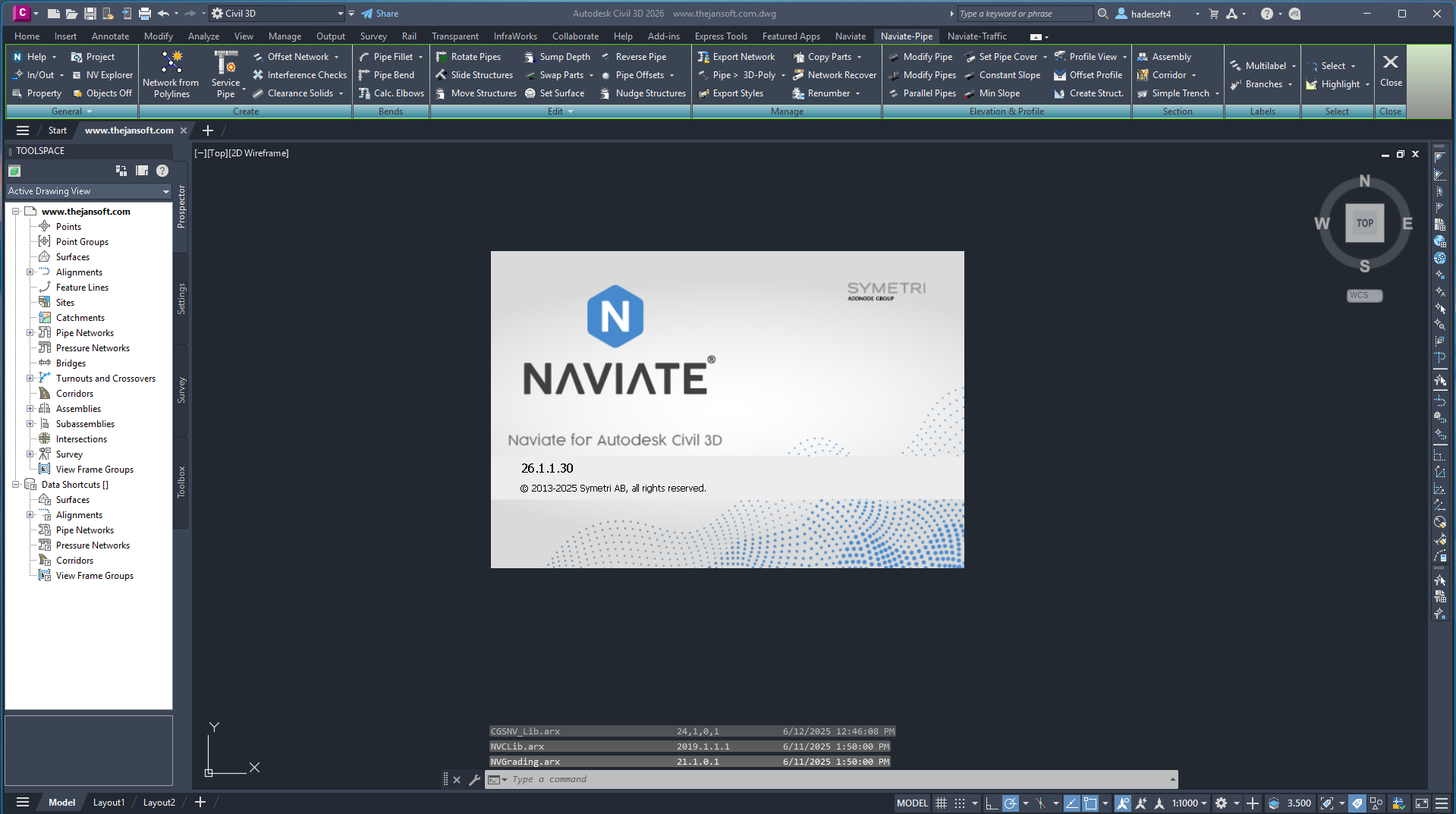Image resolution: width=1456 pixels, height=814 pixels.
Task: Click NV Explorer button
Action: [x=102, y=75]
